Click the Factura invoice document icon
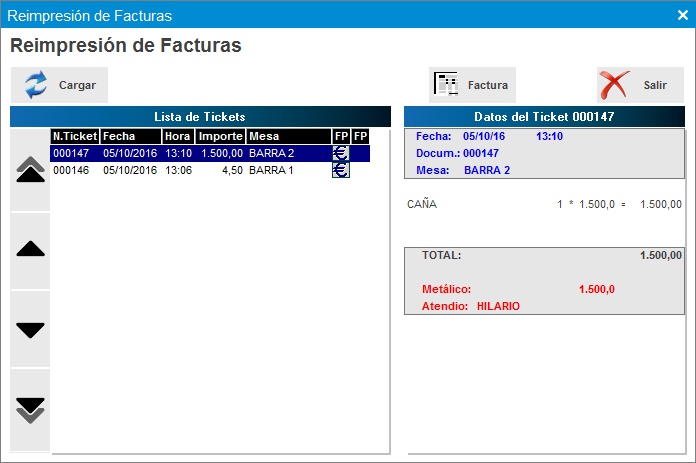Screen dimensions: 696x463 [446, 84]
